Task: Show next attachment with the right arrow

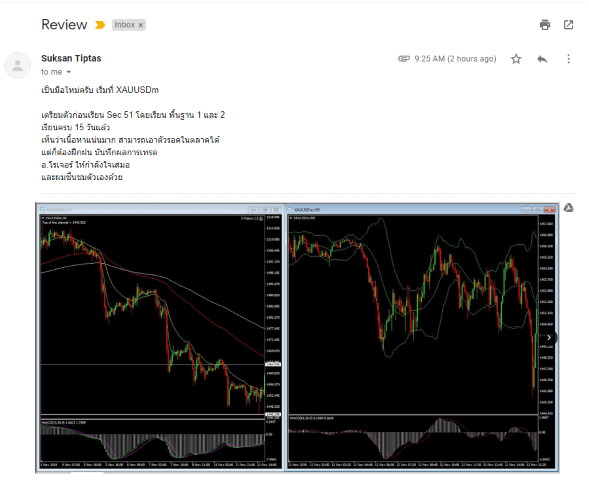Action: (549, 337)
